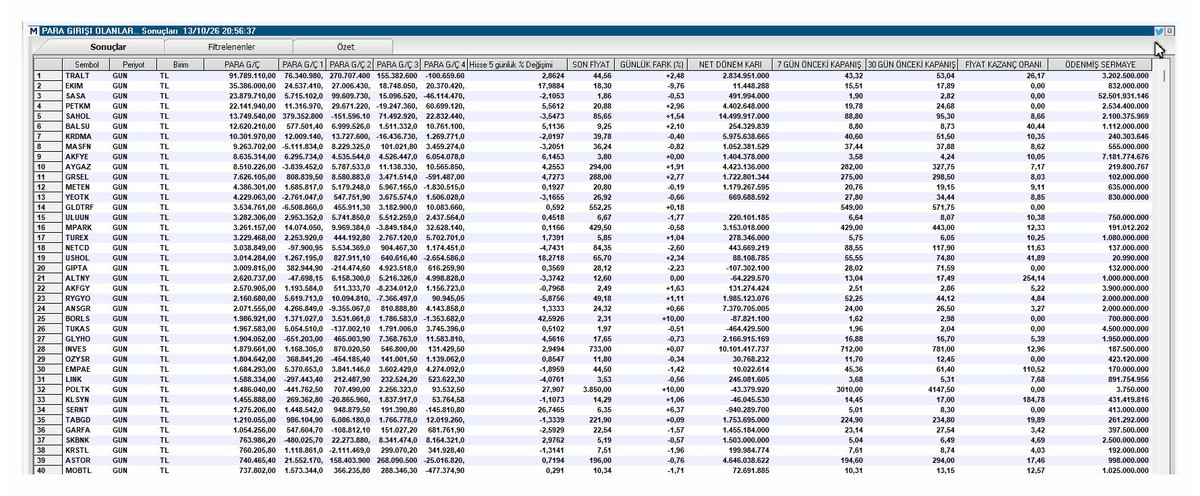Select the AYGAZ symbol cell
The height and width of the screenshot is (496, 1200).
tap(86, 167)
